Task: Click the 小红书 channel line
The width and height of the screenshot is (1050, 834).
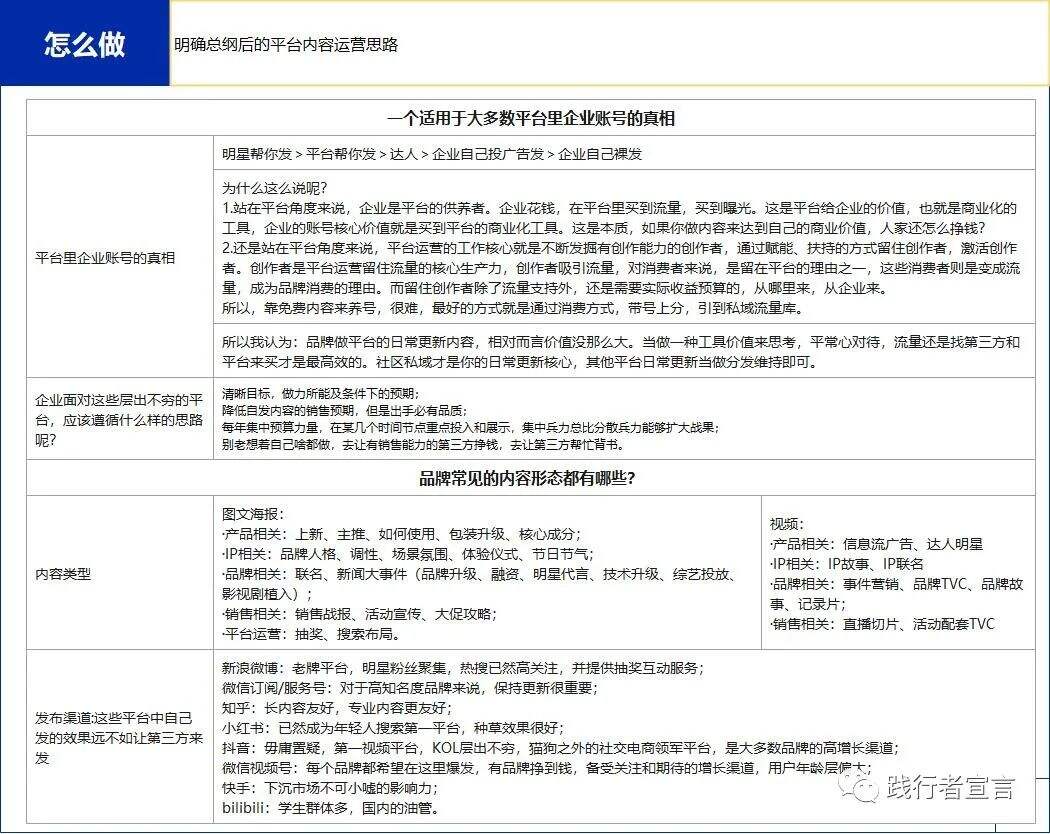Action: 393,728
